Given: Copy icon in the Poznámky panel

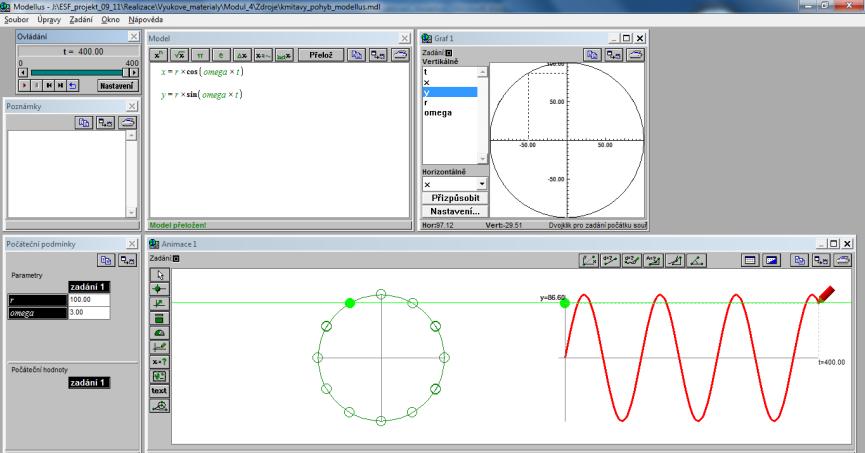Looking at the screenshot, I should 84,122.
